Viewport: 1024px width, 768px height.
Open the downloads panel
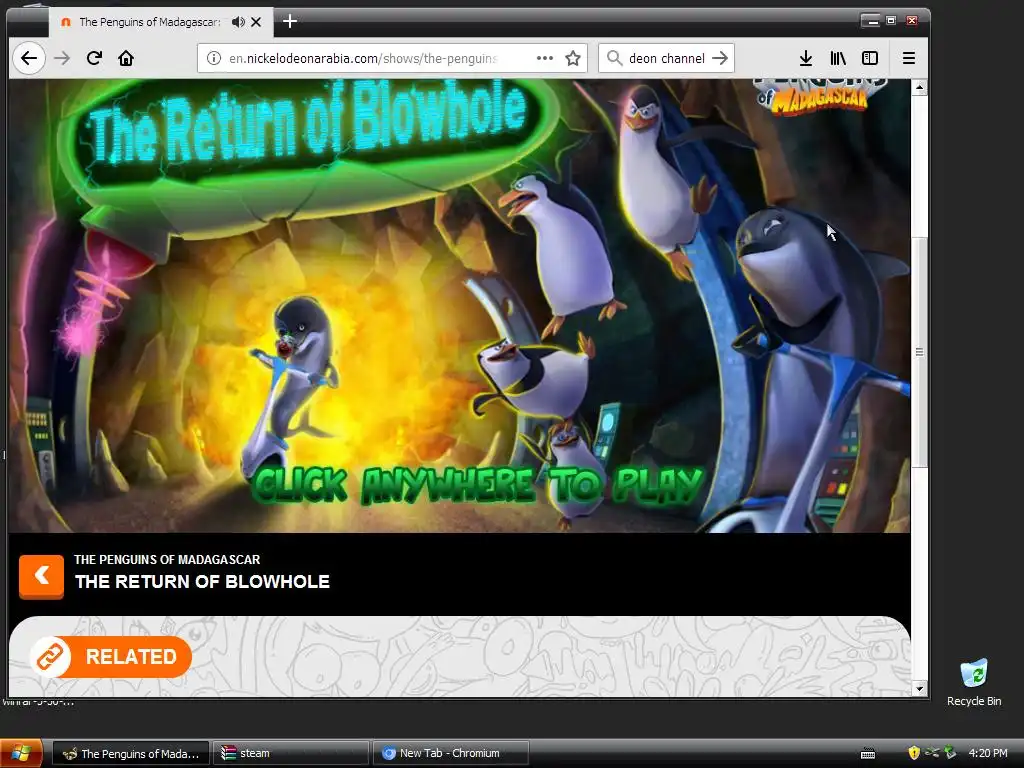tap(806, 58)
